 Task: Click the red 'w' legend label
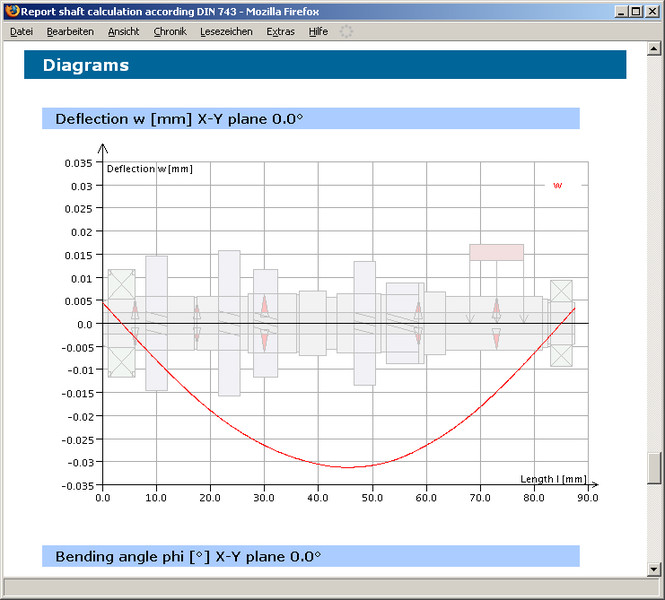(557, 185)
